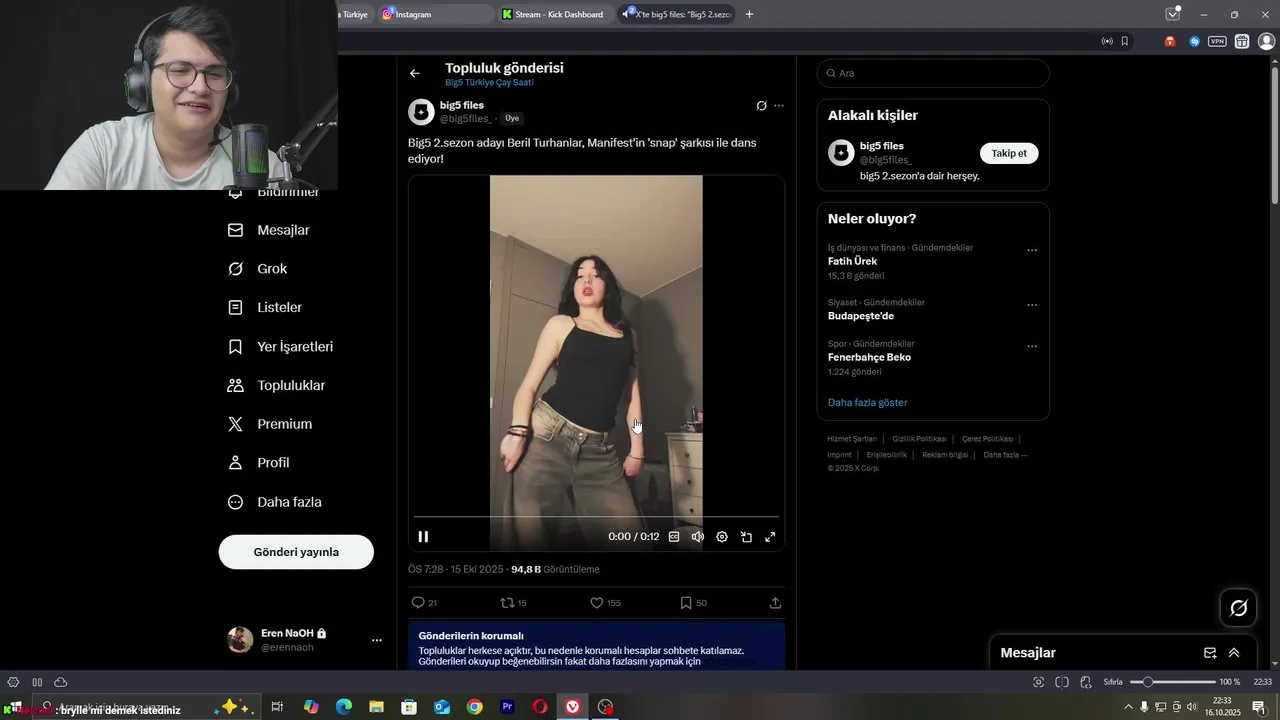Open File Explorer from the taskbar

[376, 707]
